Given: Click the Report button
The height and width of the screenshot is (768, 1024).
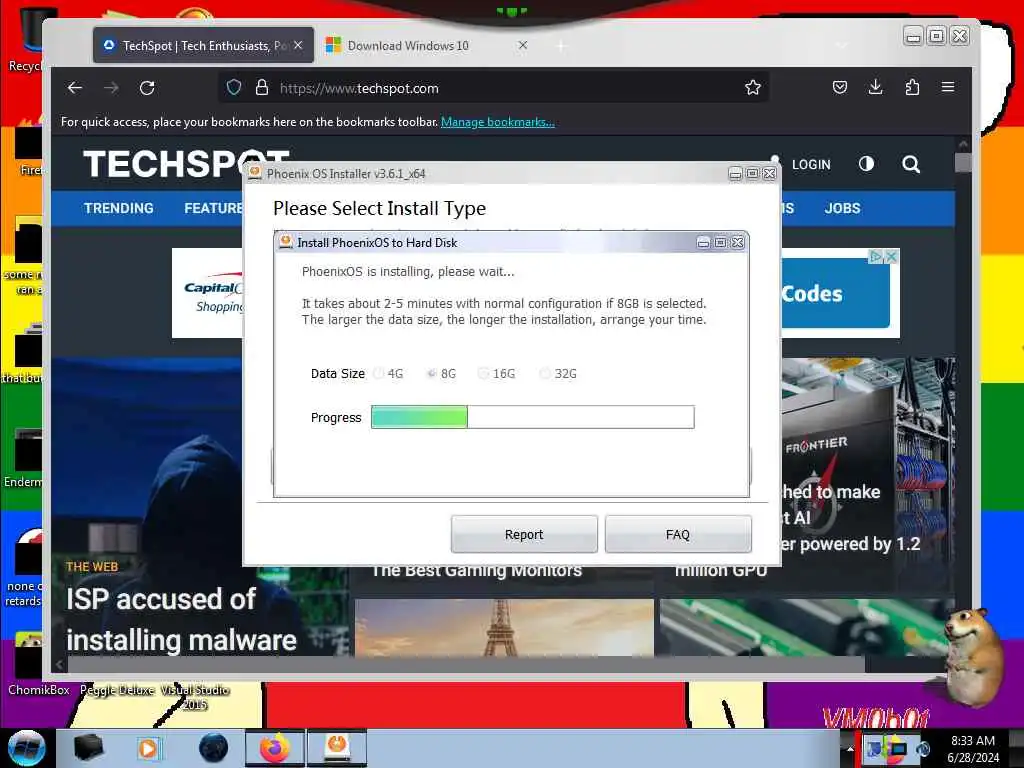Looking at the screenshot, I should pos(524,534).
